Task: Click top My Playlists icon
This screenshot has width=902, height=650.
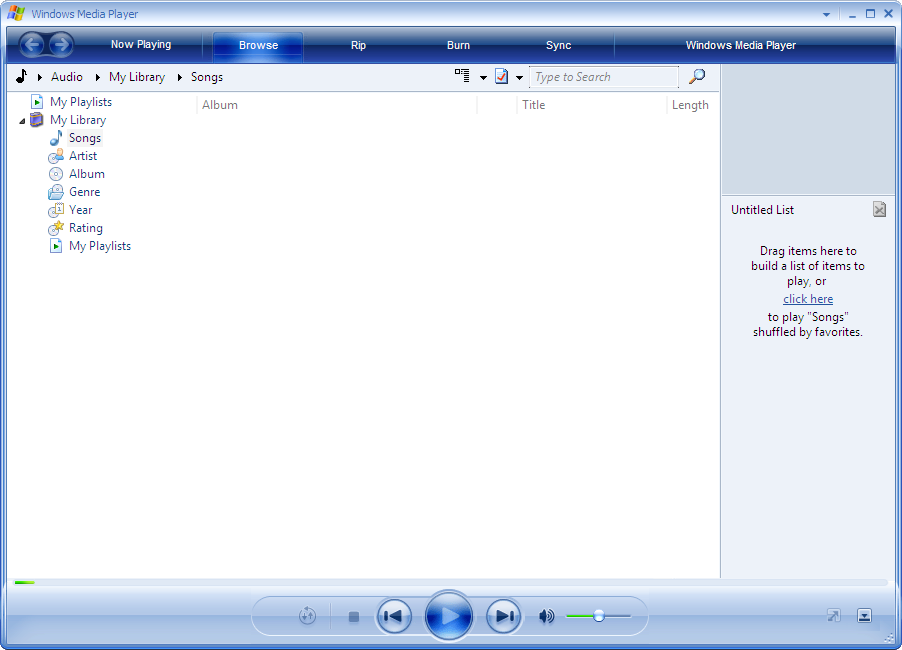Action: point(37,102)
